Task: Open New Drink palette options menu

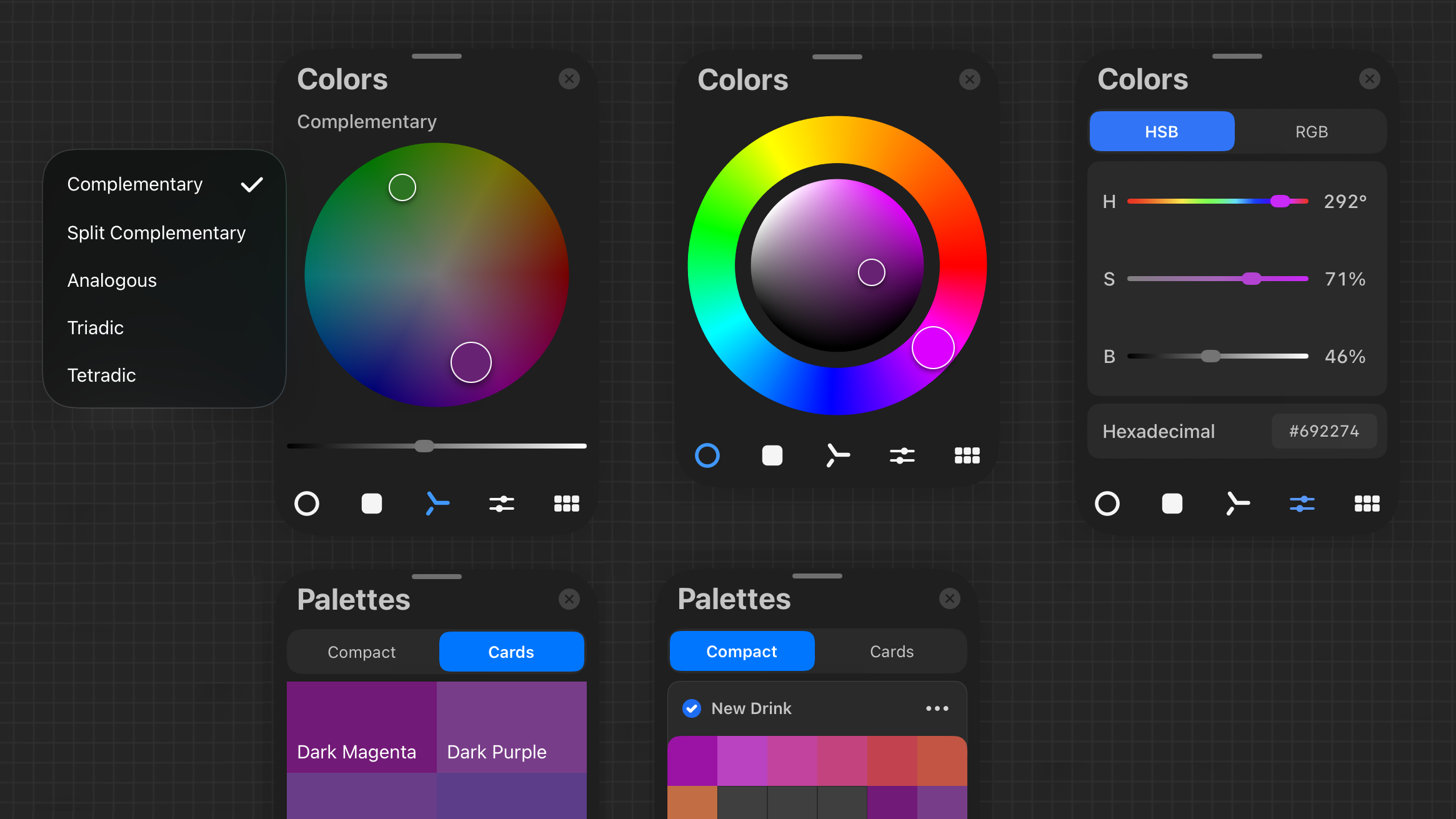Action: pyautogui.click(x=937, y=708)
